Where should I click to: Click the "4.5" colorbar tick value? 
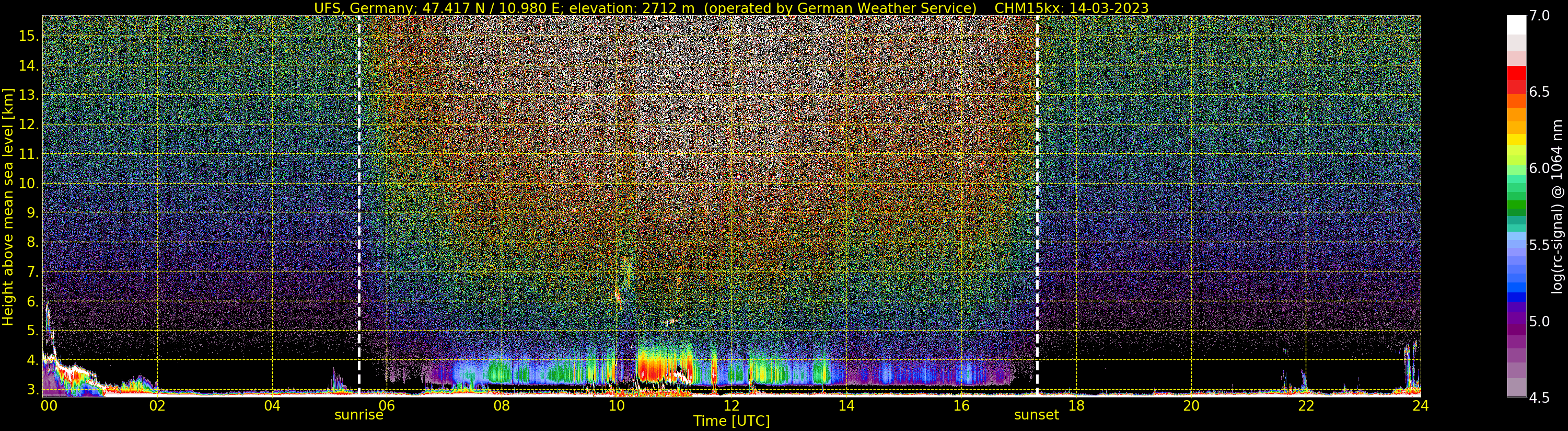click(1539, 398)
